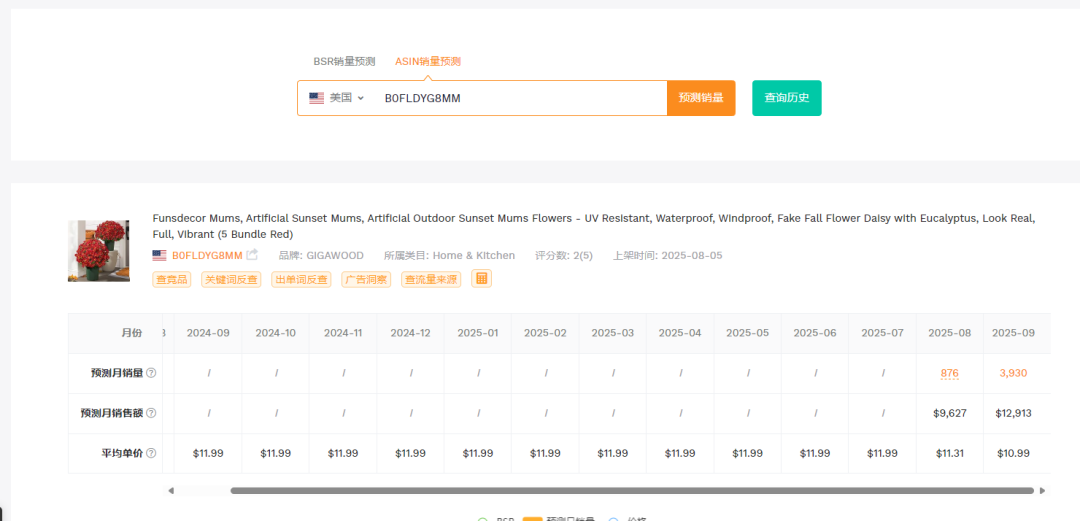Image resolution: width=1080 pixels, height=521 pixels.
Task: Click the 2024-10 month column header
Action: [276, 333]
